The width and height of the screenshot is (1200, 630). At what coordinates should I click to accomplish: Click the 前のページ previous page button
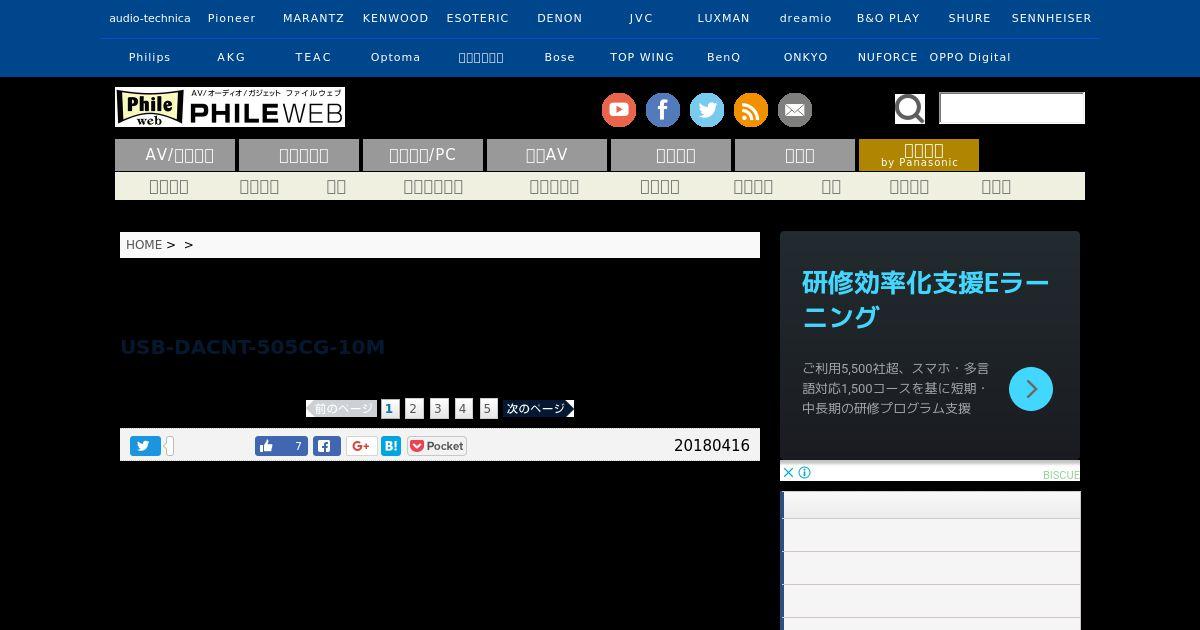coord(341,408)
